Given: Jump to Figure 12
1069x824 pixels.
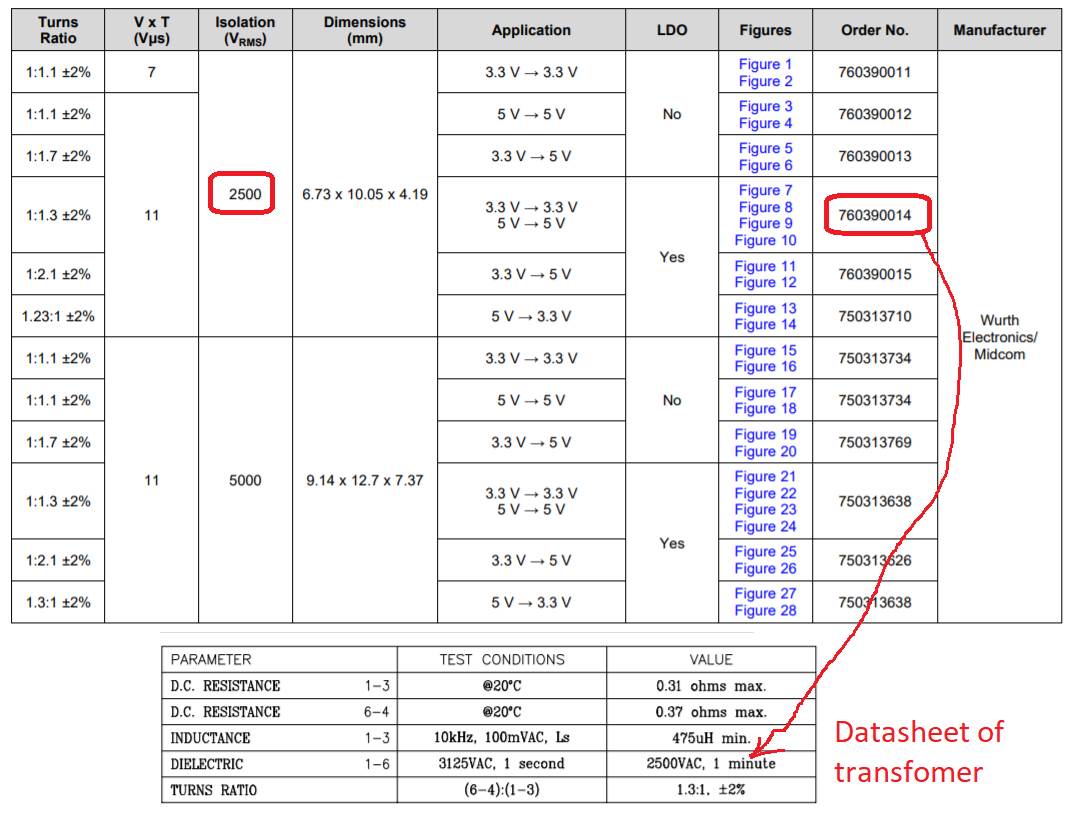Looking at the screenshot, I should pyautogui.click(x=765, y=283).
